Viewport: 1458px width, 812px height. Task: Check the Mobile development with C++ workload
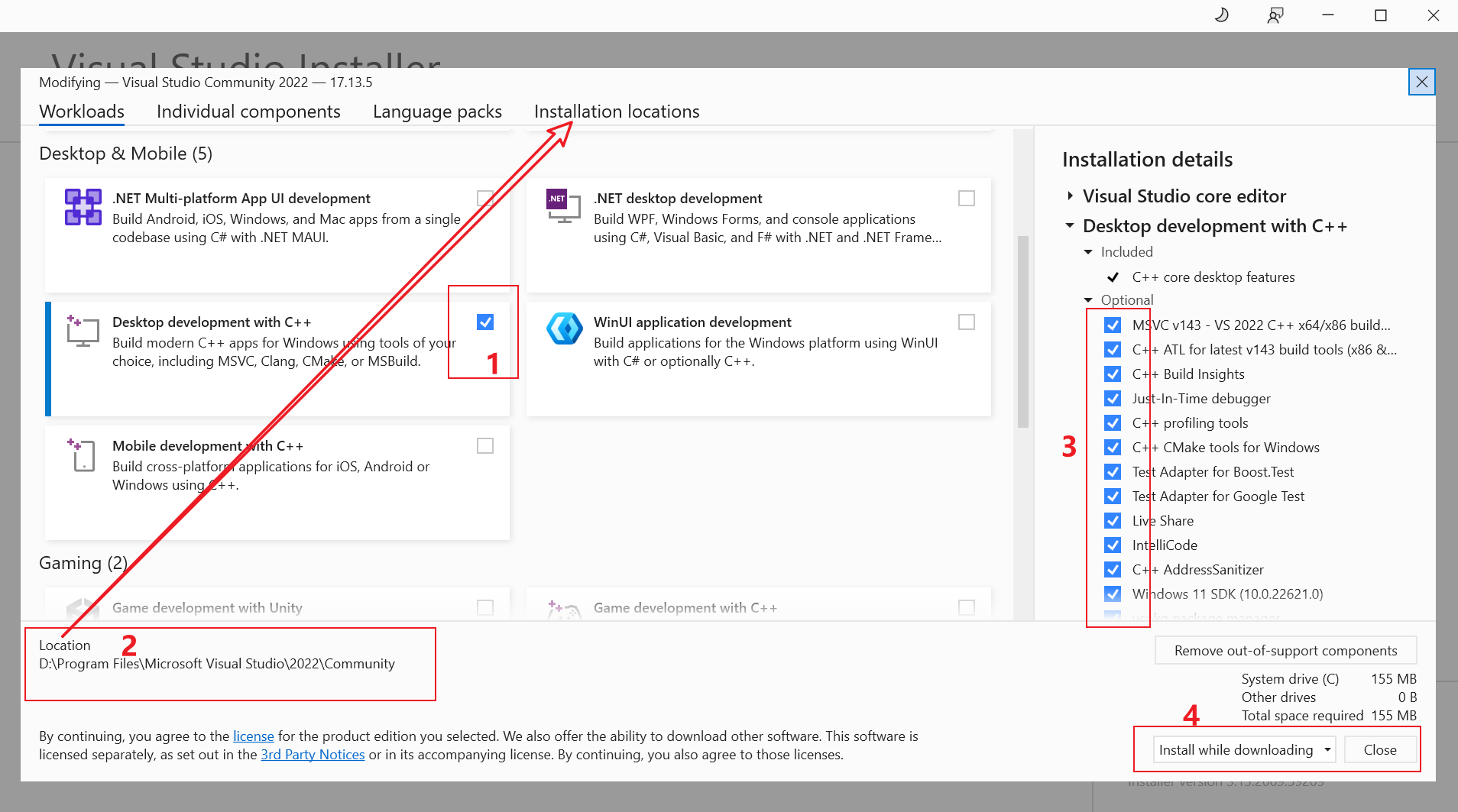click(485, 446)
